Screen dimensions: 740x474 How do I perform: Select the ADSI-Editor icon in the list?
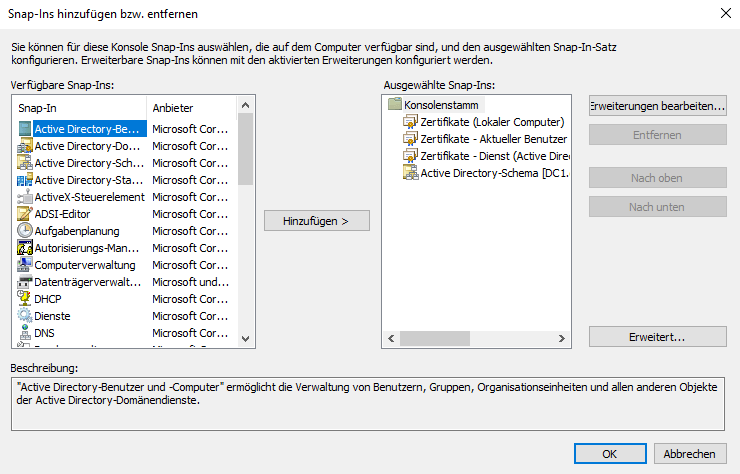point(25,214)
